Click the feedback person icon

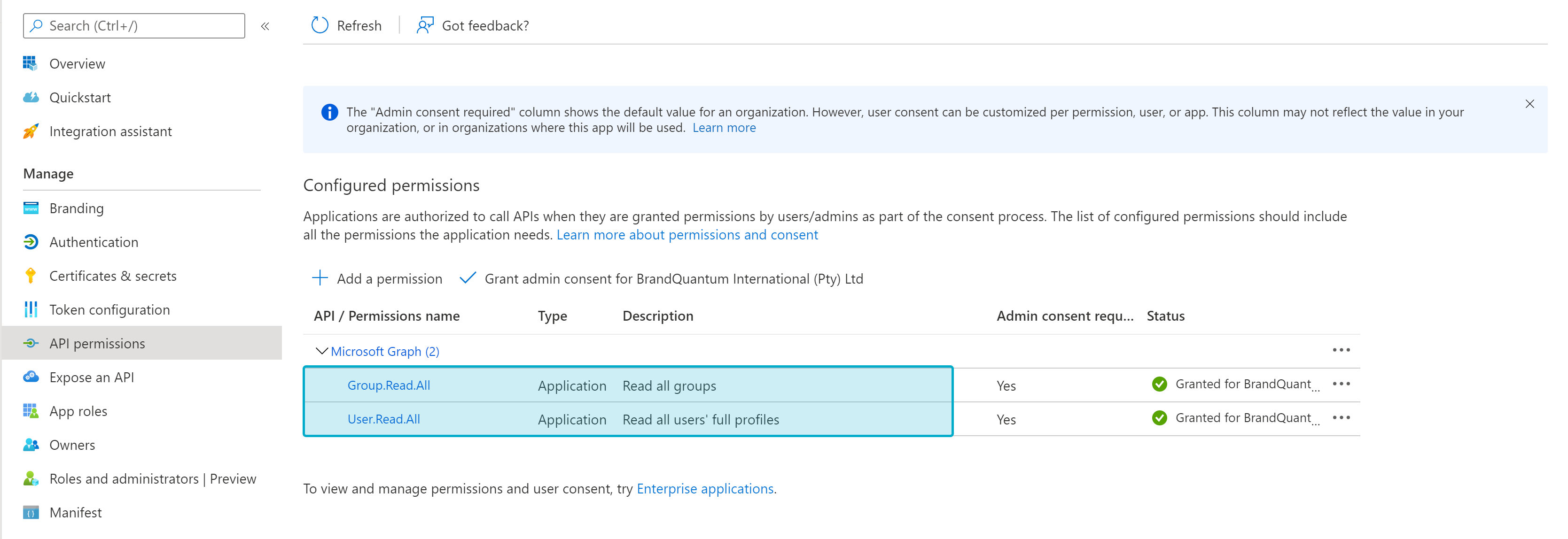425,25
